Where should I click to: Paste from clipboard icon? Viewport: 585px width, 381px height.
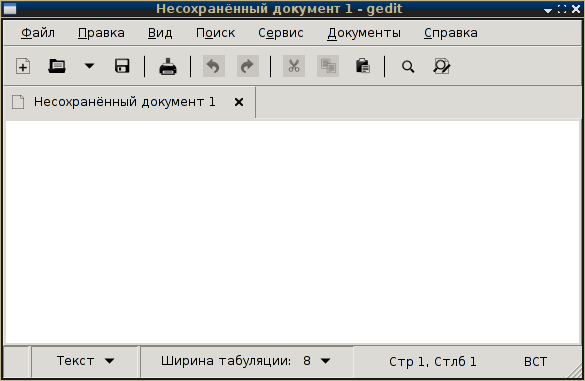(x=362, y=66)
